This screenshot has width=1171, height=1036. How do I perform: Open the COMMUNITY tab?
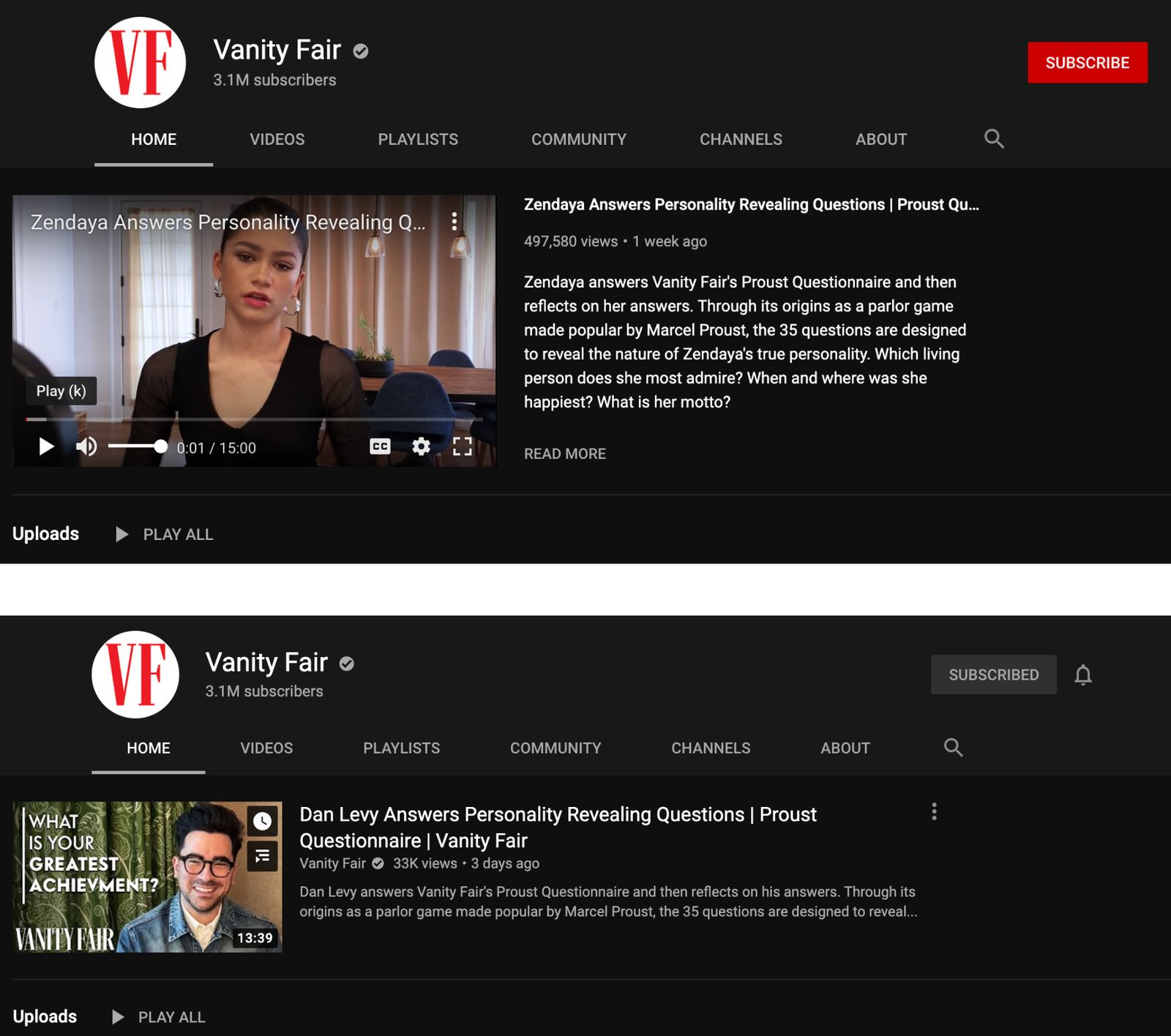tap(579, 139)
